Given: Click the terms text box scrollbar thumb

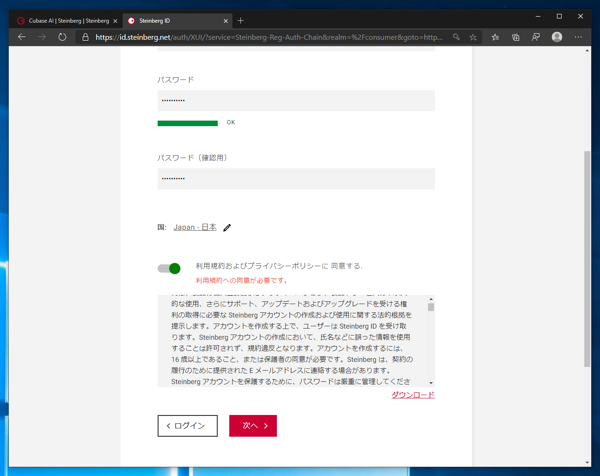Looking at the screenshot, I should click(431, 307).
